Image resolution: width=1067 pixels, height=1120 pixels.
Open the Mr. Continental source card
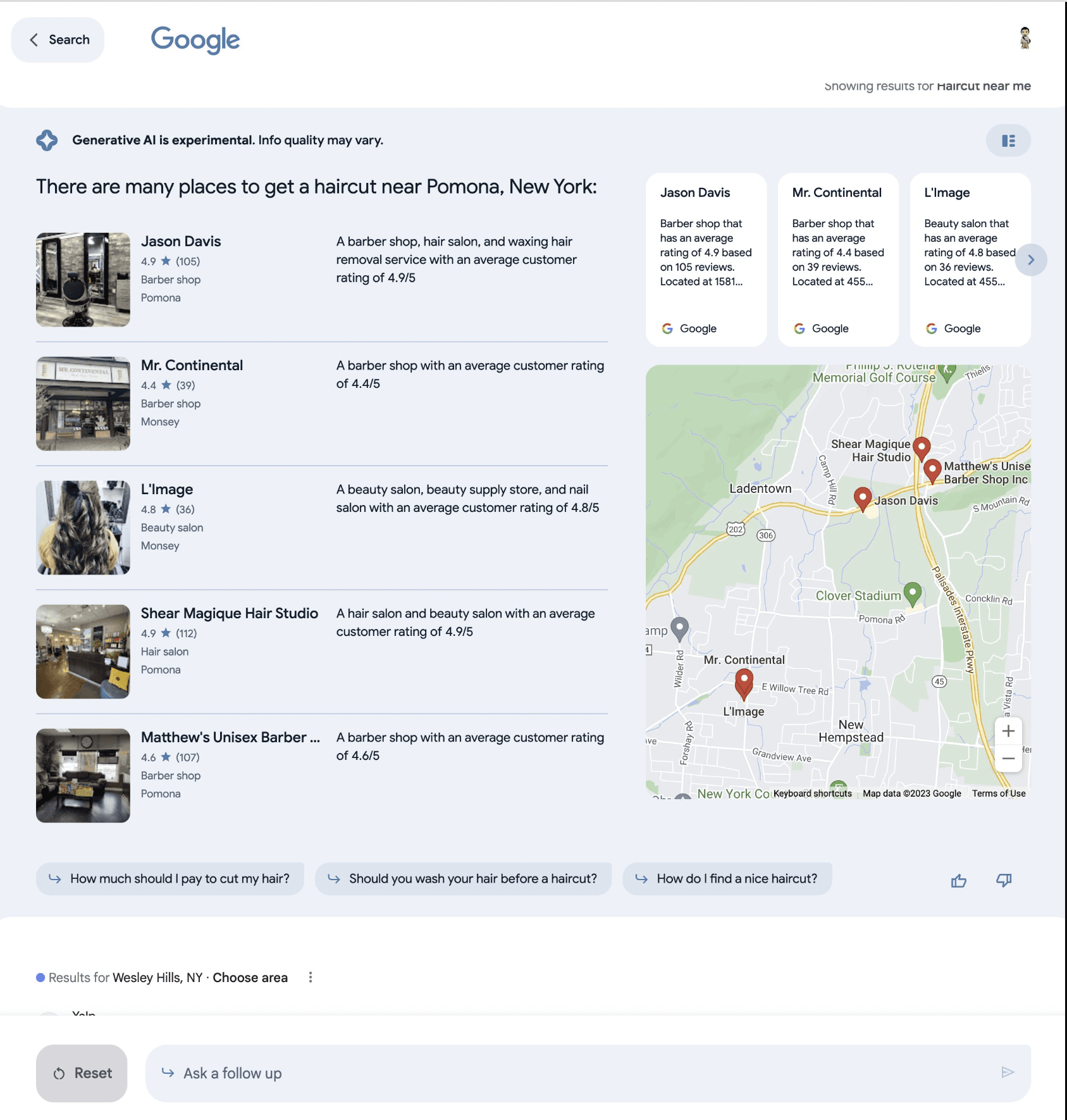(837, 259)
